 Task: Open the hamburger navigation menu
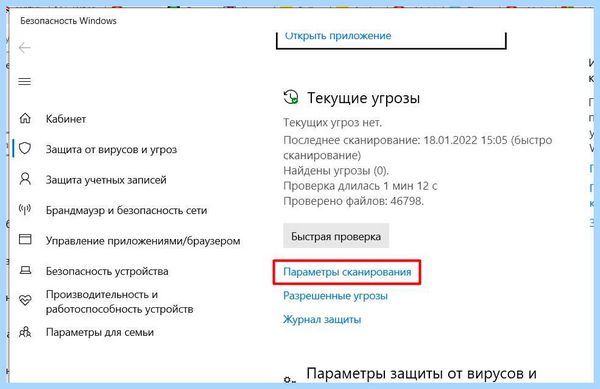pos(24,81)
